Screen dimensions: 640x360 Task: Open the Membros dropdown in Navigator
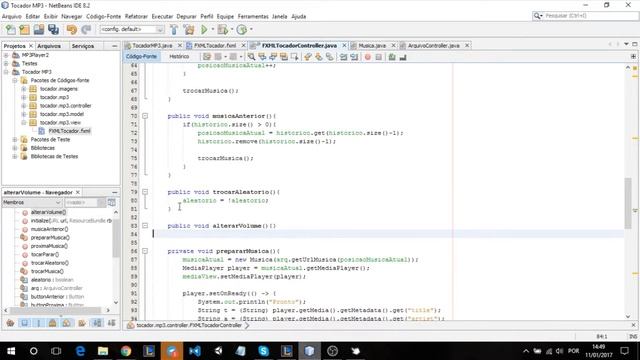tap(32, 202)
